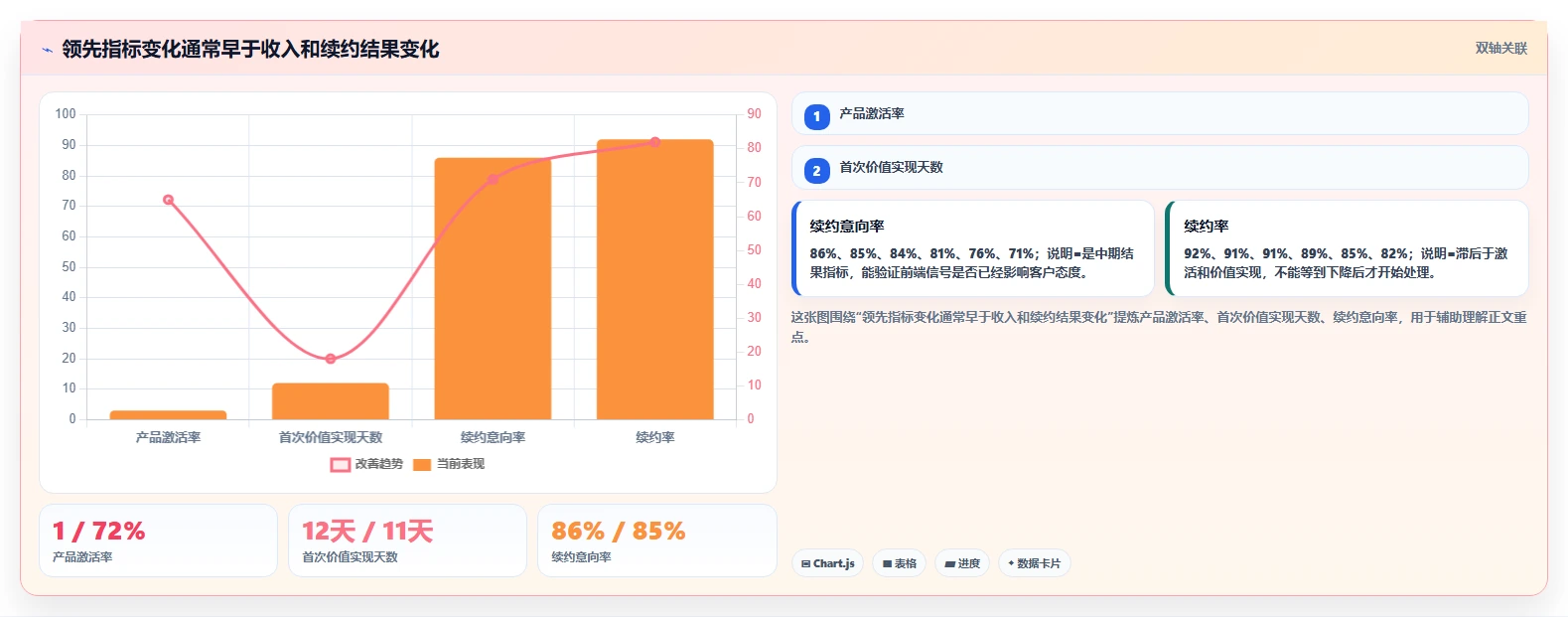
Task: Click the blue number 2 badge
Action: (x=816, y=170)
